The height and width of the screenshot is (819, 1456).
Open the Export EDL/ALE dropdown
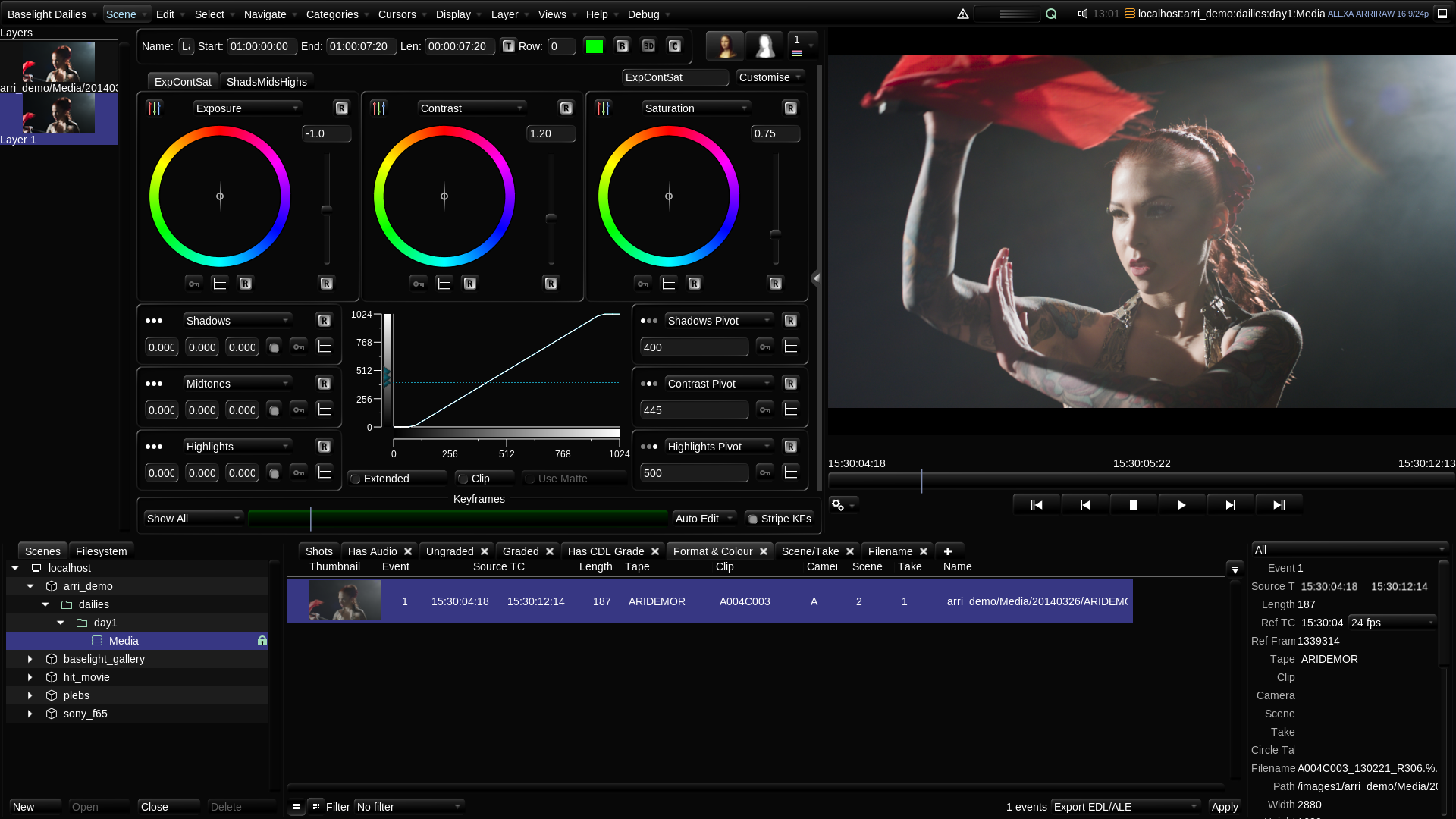1125,807
